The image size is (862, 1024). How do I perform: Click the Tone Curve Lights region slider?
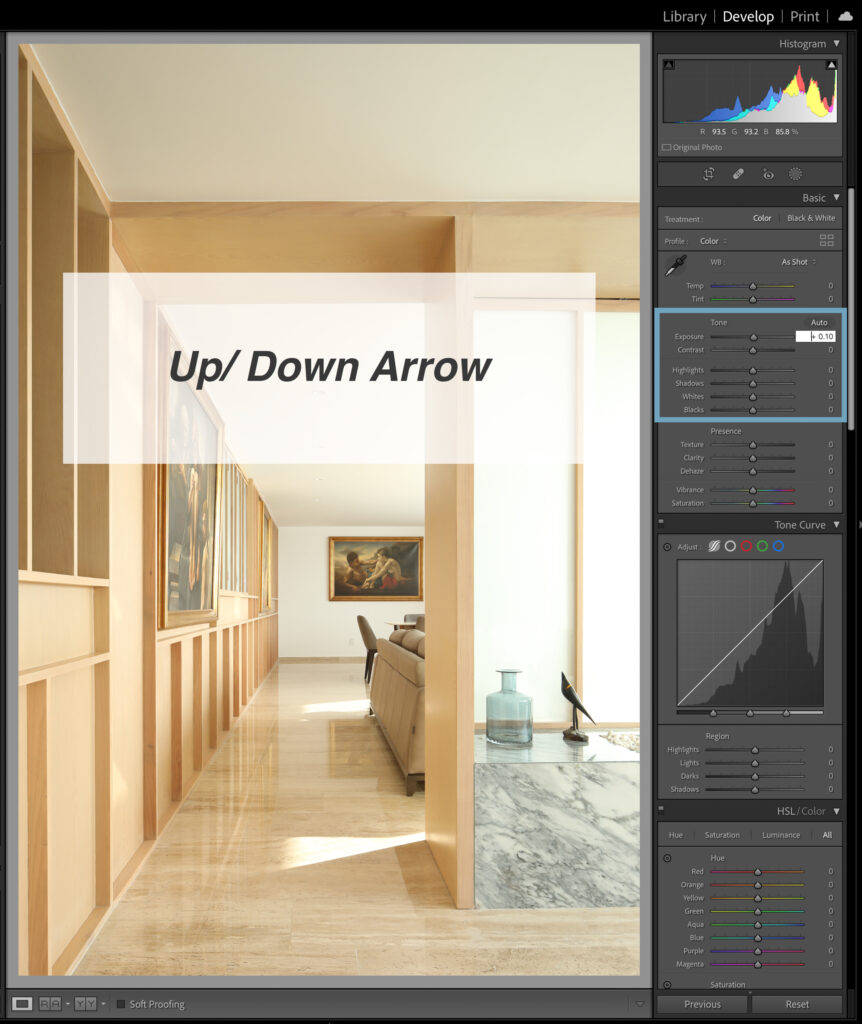755,763
